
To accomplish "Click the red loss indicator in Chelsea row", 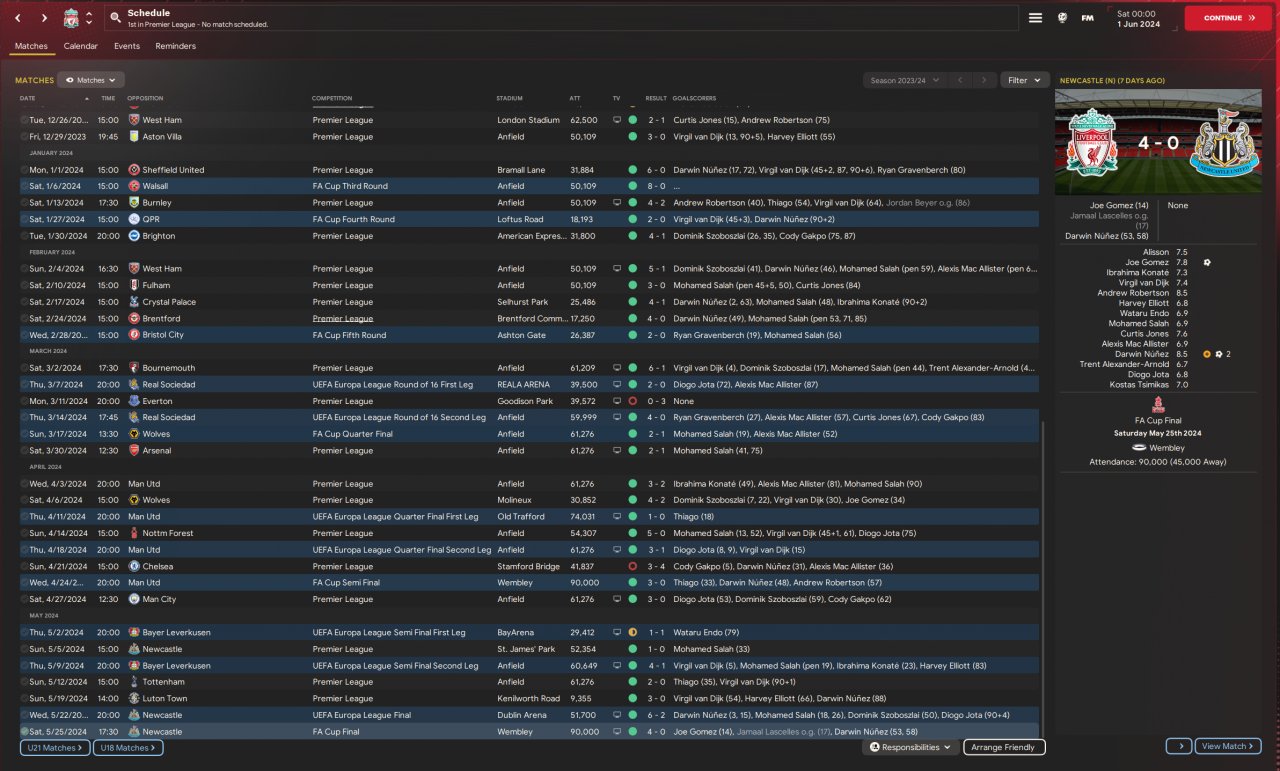I will pyautogui.click(x=632, y=566).
